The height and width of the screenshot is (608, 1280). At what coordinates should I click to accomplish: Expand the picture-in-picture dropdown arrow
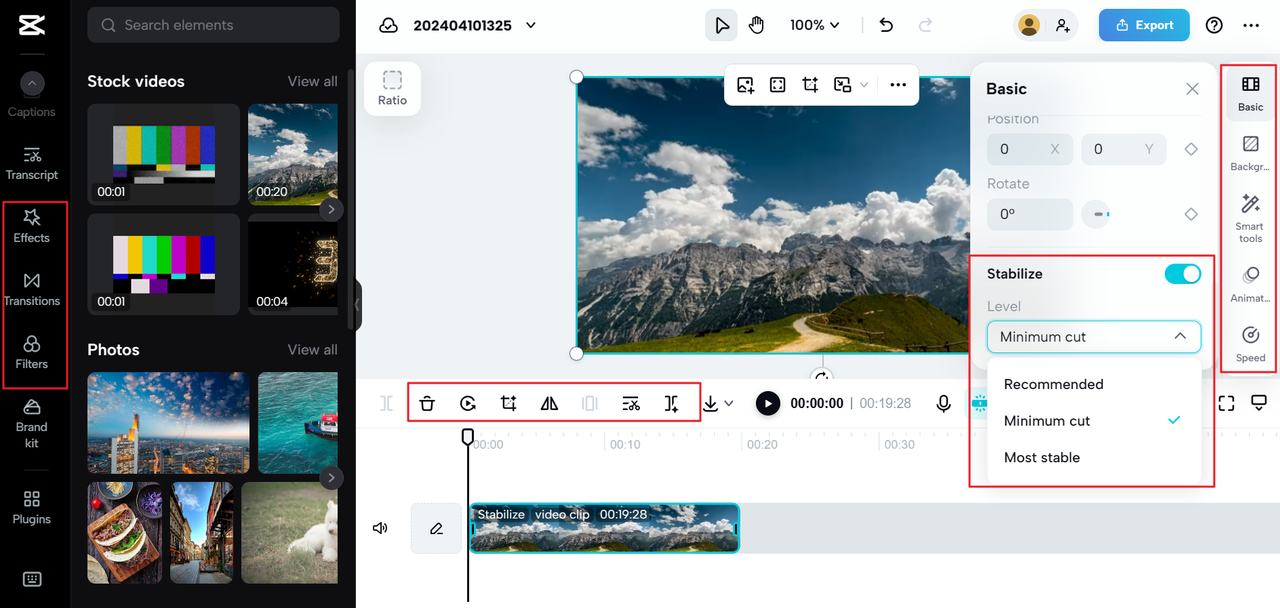pyautogui.click(x=864, y=85)
